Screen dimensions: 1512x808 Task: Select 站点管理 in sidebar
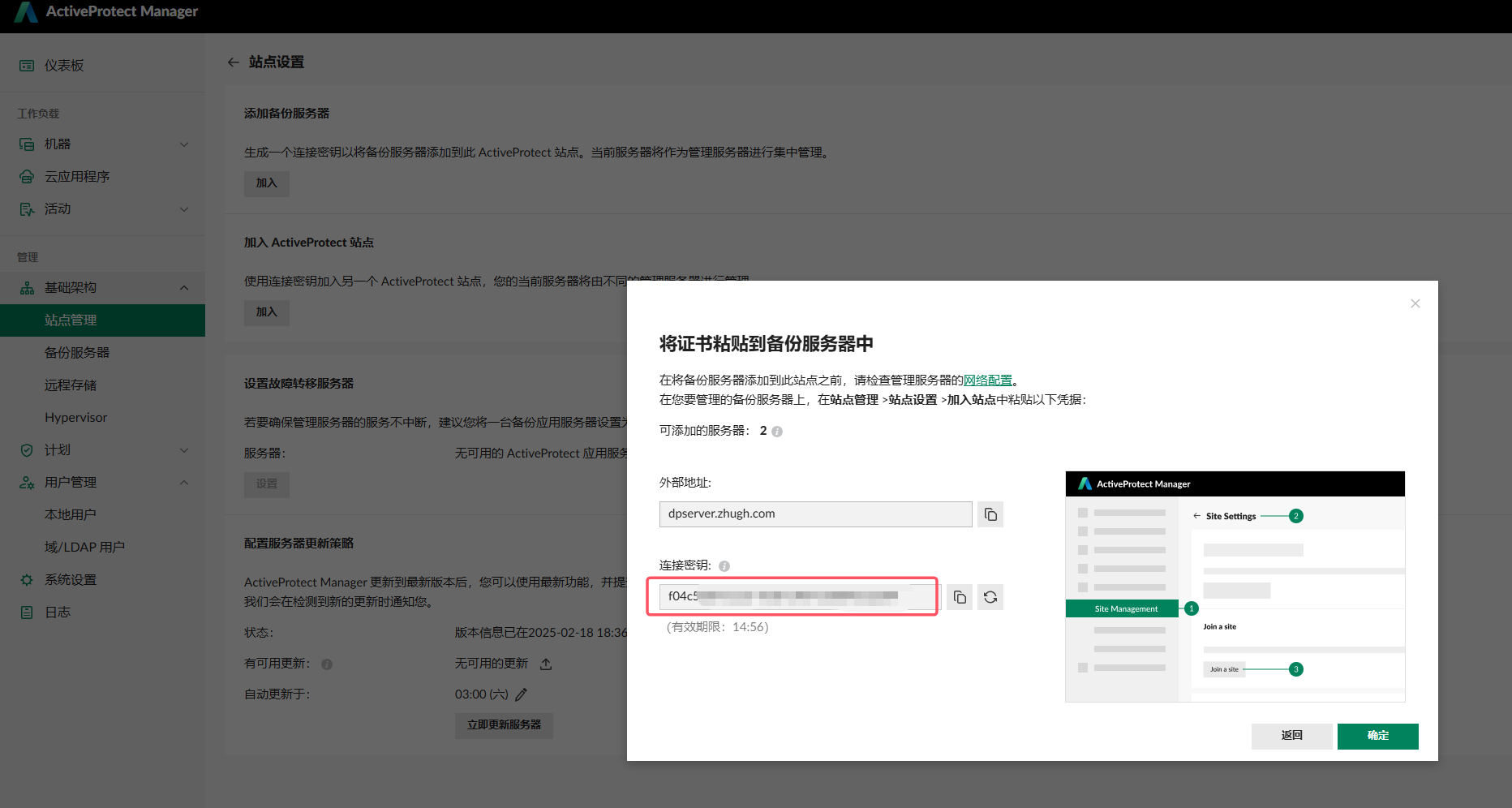click(x=102, y=320)
